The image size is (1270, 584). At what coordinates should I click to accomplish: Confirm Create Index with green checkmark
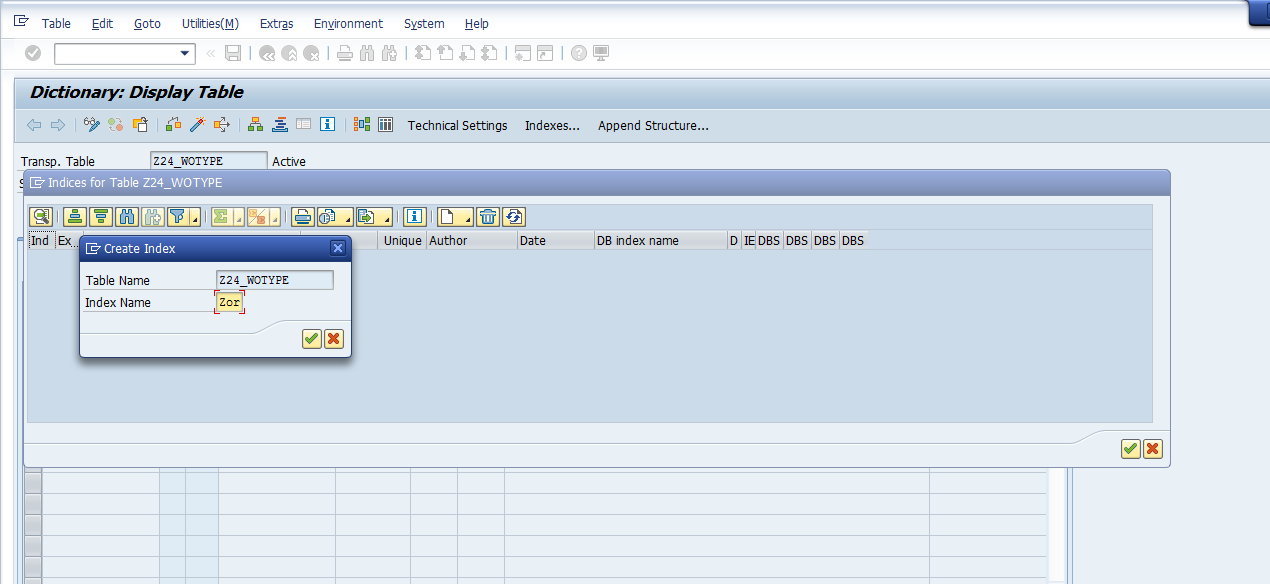312,339
